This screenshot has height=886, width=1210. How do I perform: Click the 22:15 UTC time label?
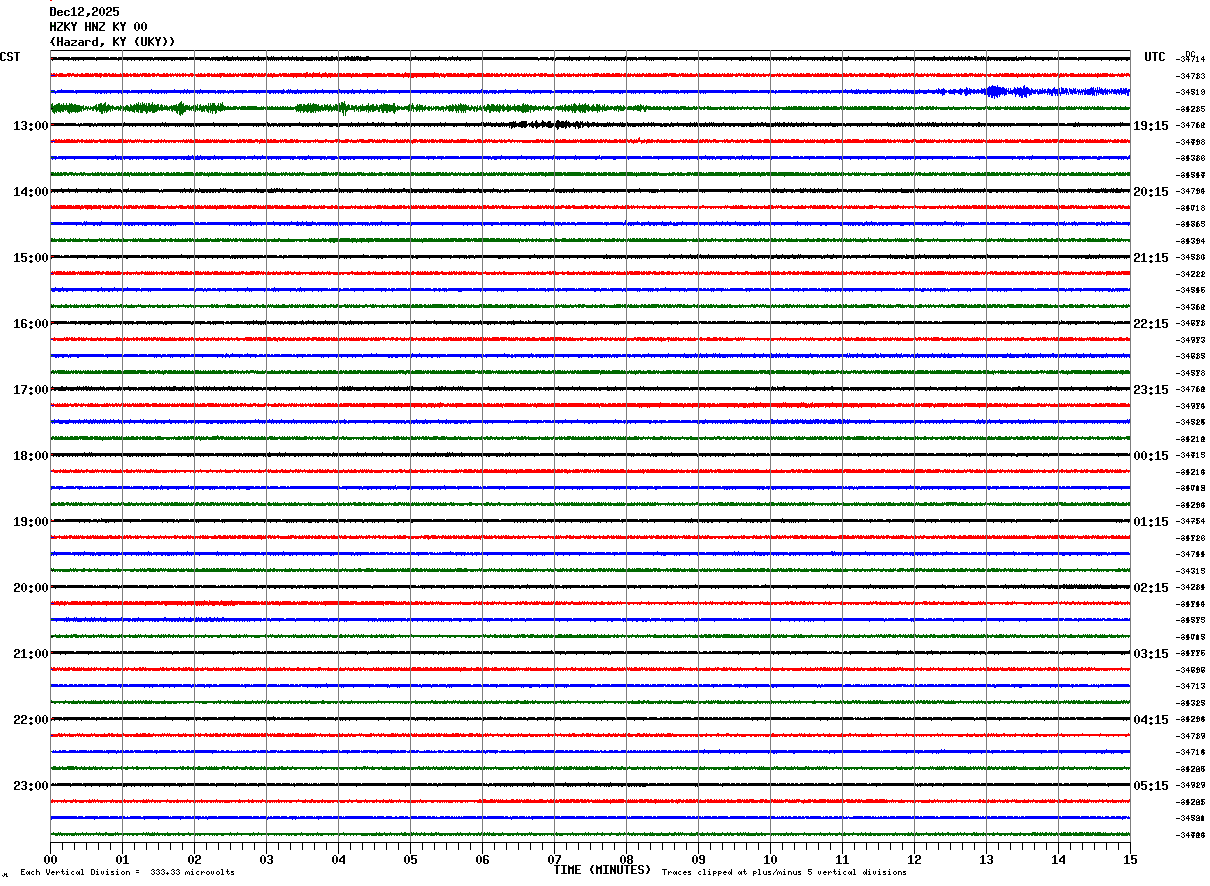1151,324
